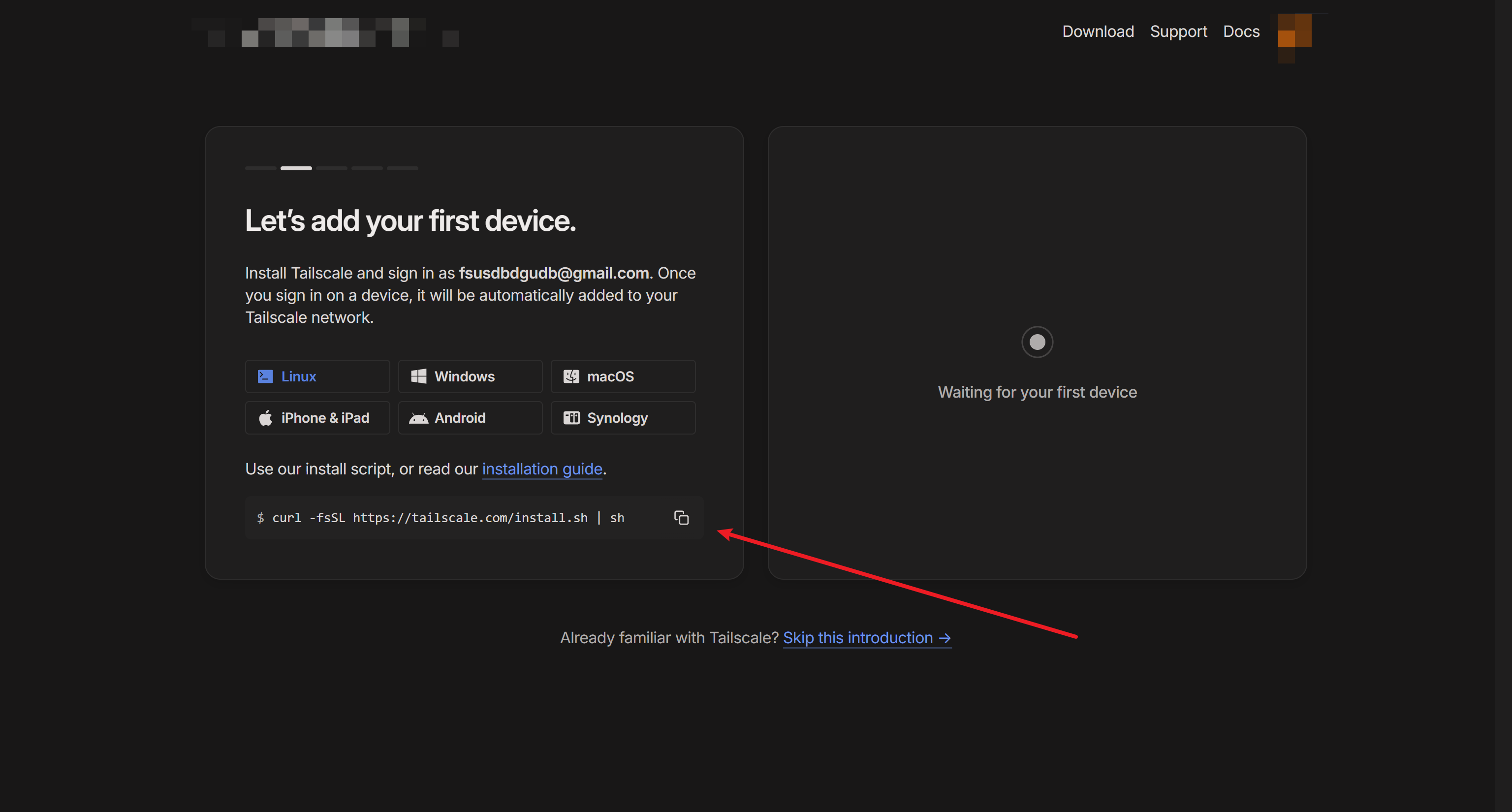
Task: Open the installation guide link
Action: [542, 469]
